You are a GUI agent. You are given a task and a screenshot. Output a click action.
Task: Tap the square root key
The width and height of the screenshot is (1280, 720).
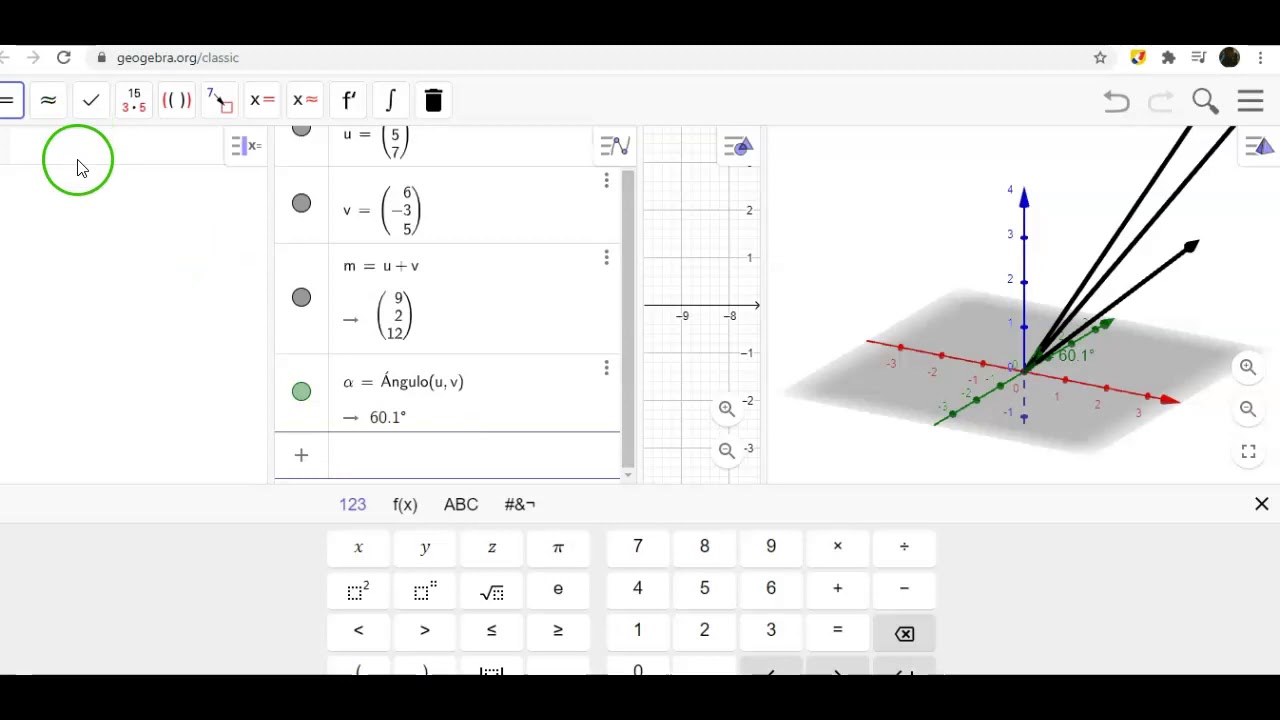pyautogui.click(x=492, y=590)
